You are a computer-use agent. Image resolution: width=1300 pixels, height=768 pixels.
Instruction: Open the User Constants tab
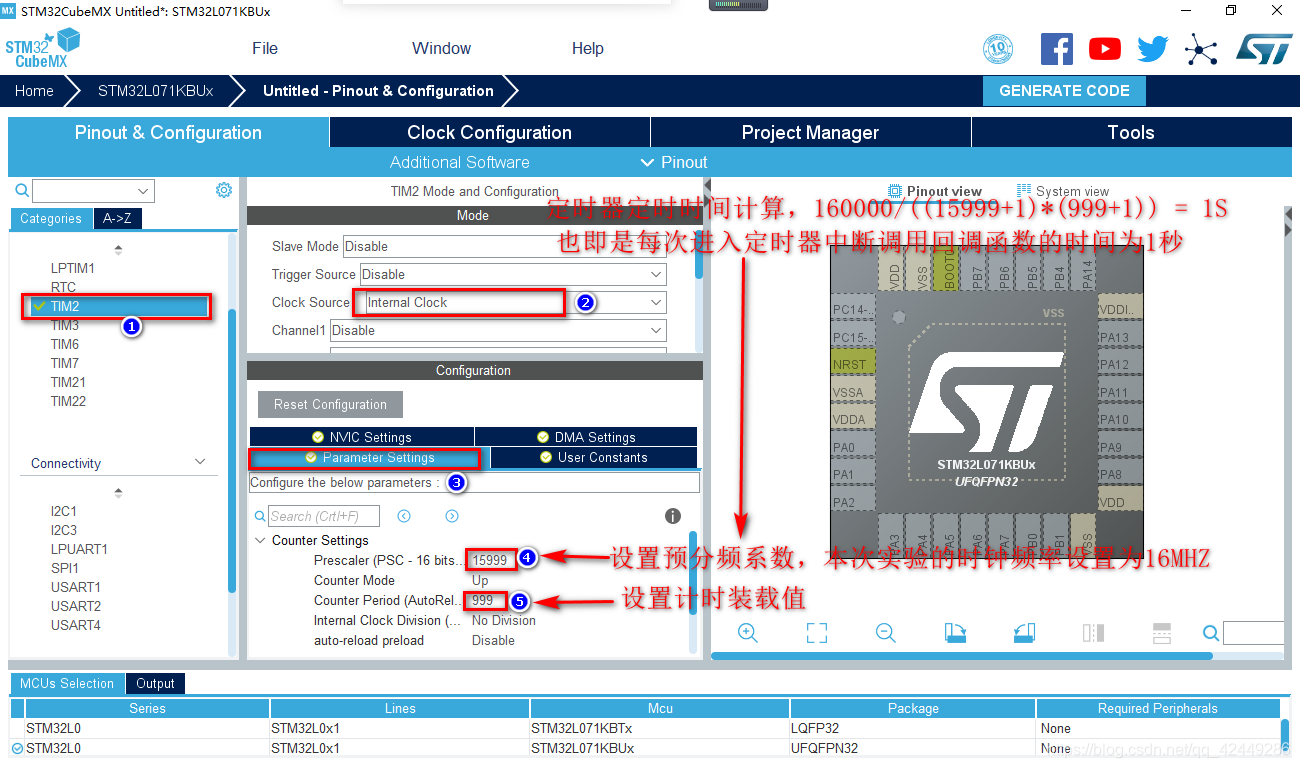pyautogui.click(x=593, y=457)
